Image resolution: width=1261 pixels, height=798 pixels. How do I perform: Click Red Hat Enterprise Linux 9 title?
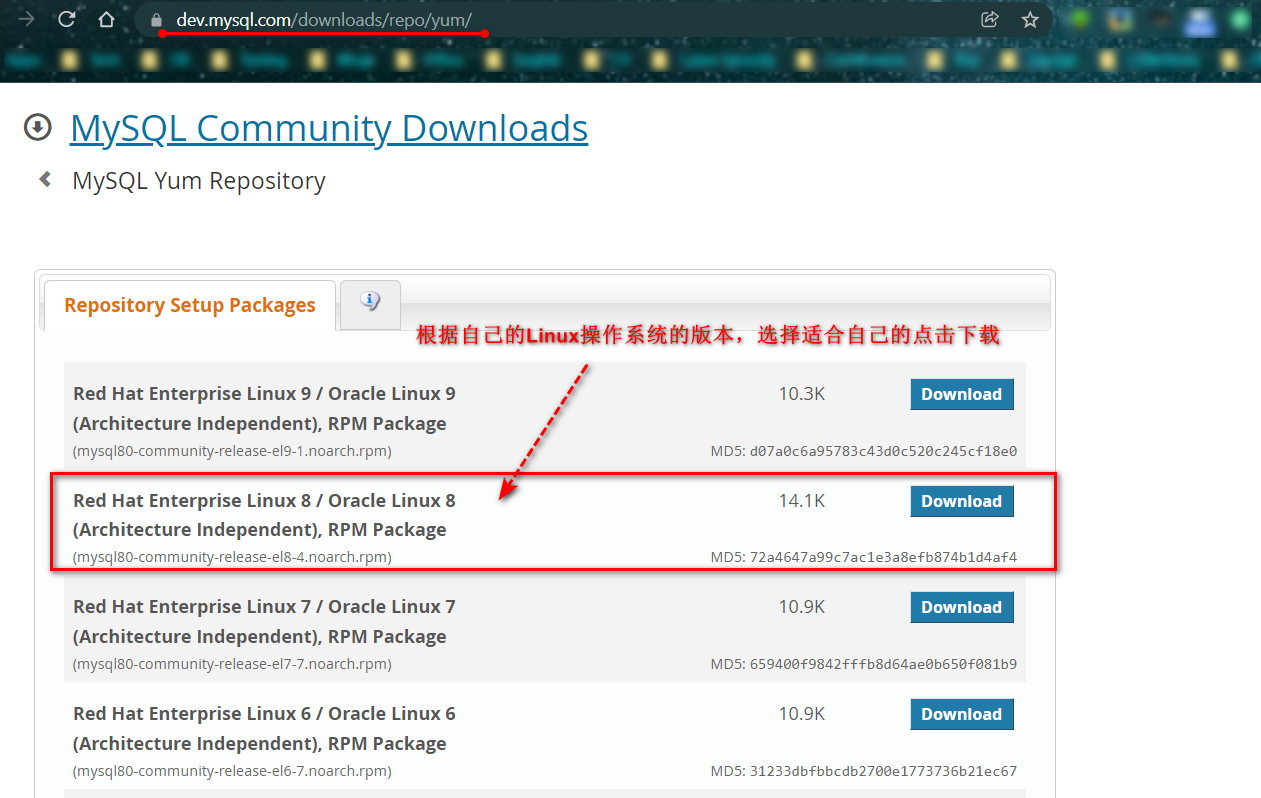coord(264,408)
